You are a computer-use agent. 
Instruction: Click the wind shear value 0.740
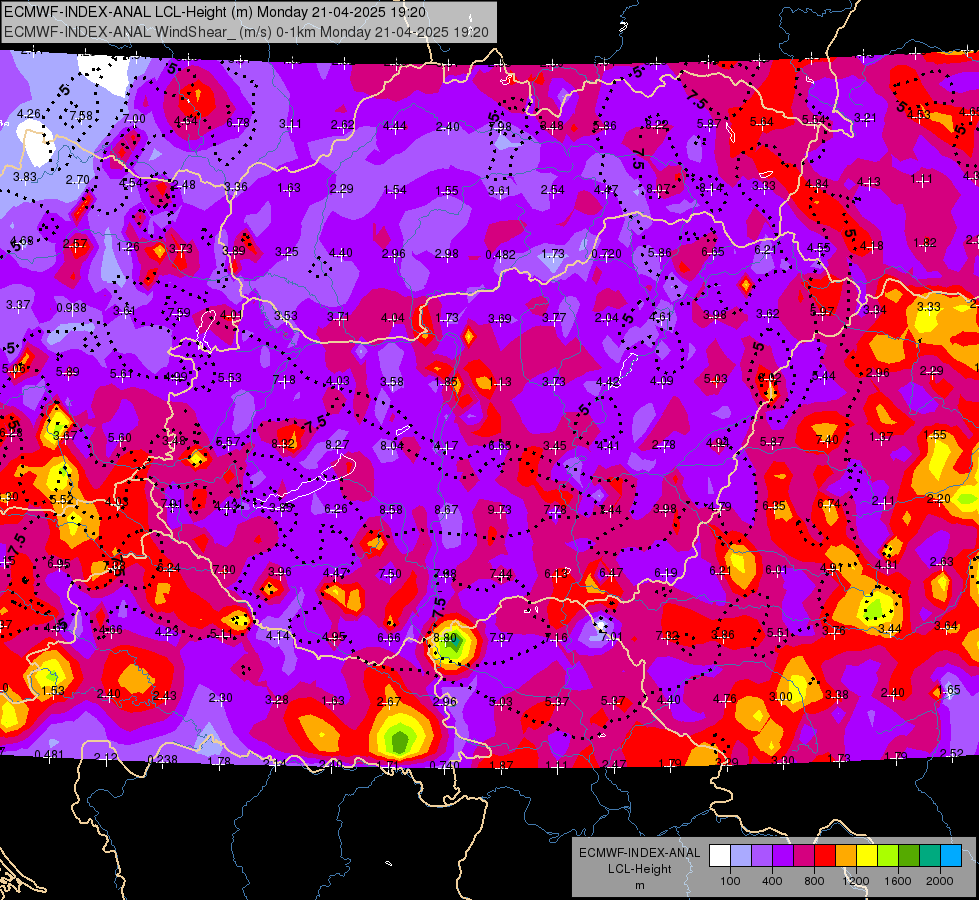click(x=445, y=765)
